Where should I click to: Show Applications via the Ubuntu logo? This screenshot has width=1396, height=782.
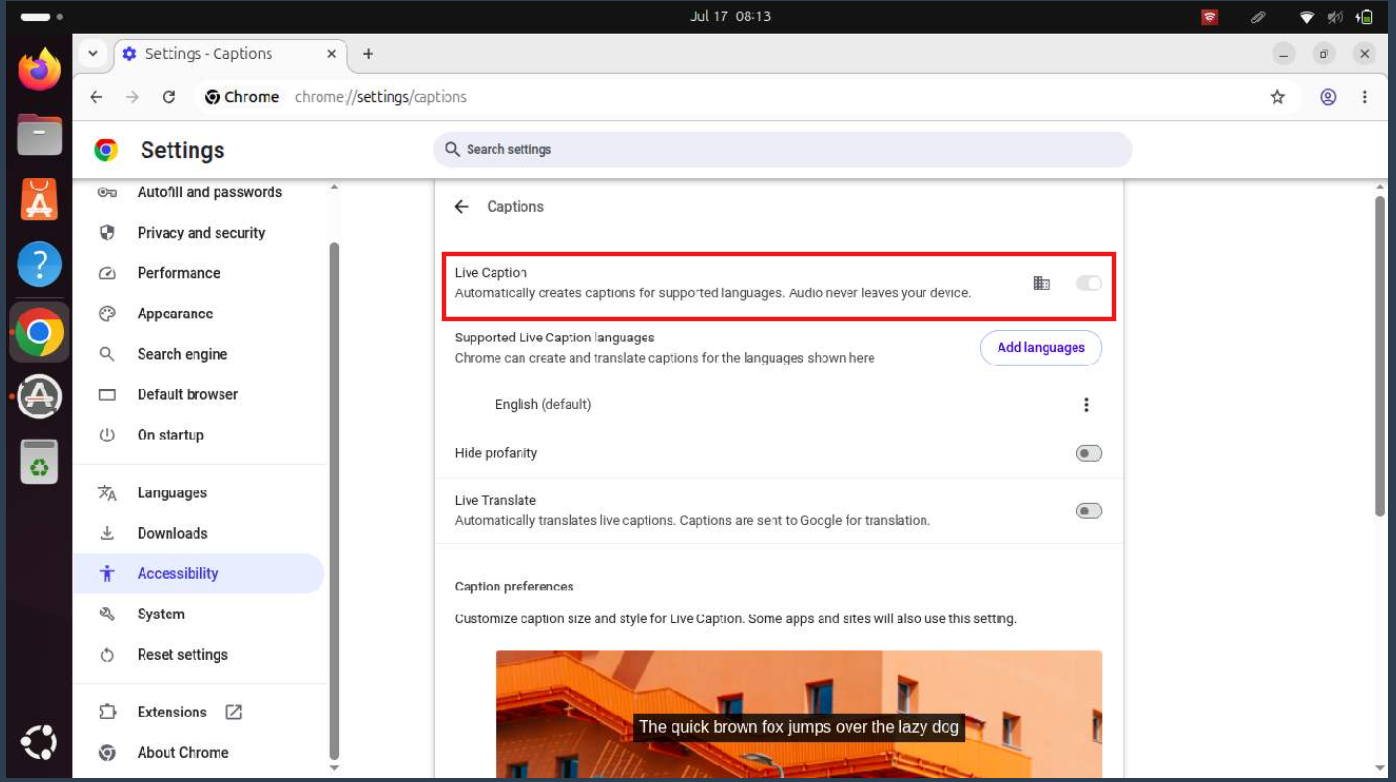[x=39, y=743]
